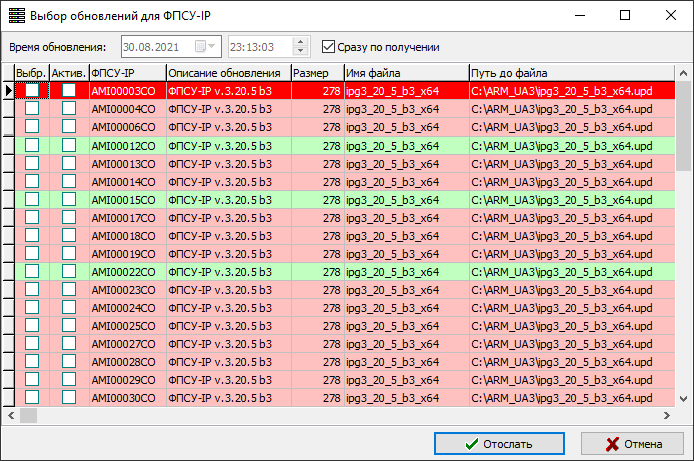Click the horizontal scrollbar thumb

[x=28, y=415]
